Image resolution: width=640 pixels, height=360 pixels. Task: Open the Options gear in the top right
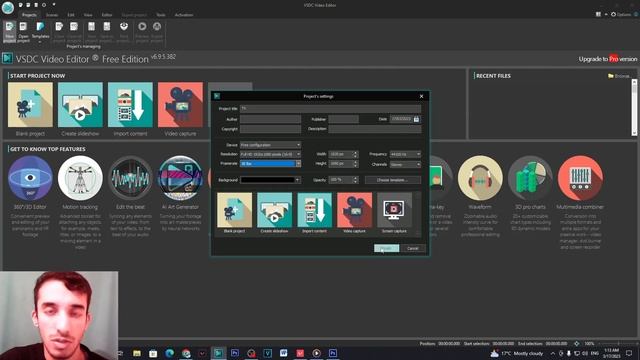pyautogui.click(x=621, y=14)
